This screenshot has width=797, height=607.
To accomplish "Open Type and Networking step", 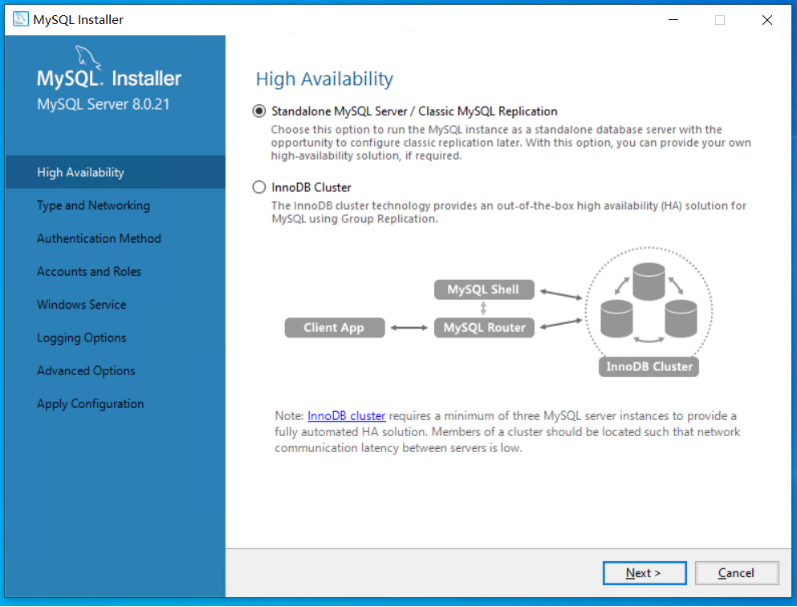I will coord(94,205).
